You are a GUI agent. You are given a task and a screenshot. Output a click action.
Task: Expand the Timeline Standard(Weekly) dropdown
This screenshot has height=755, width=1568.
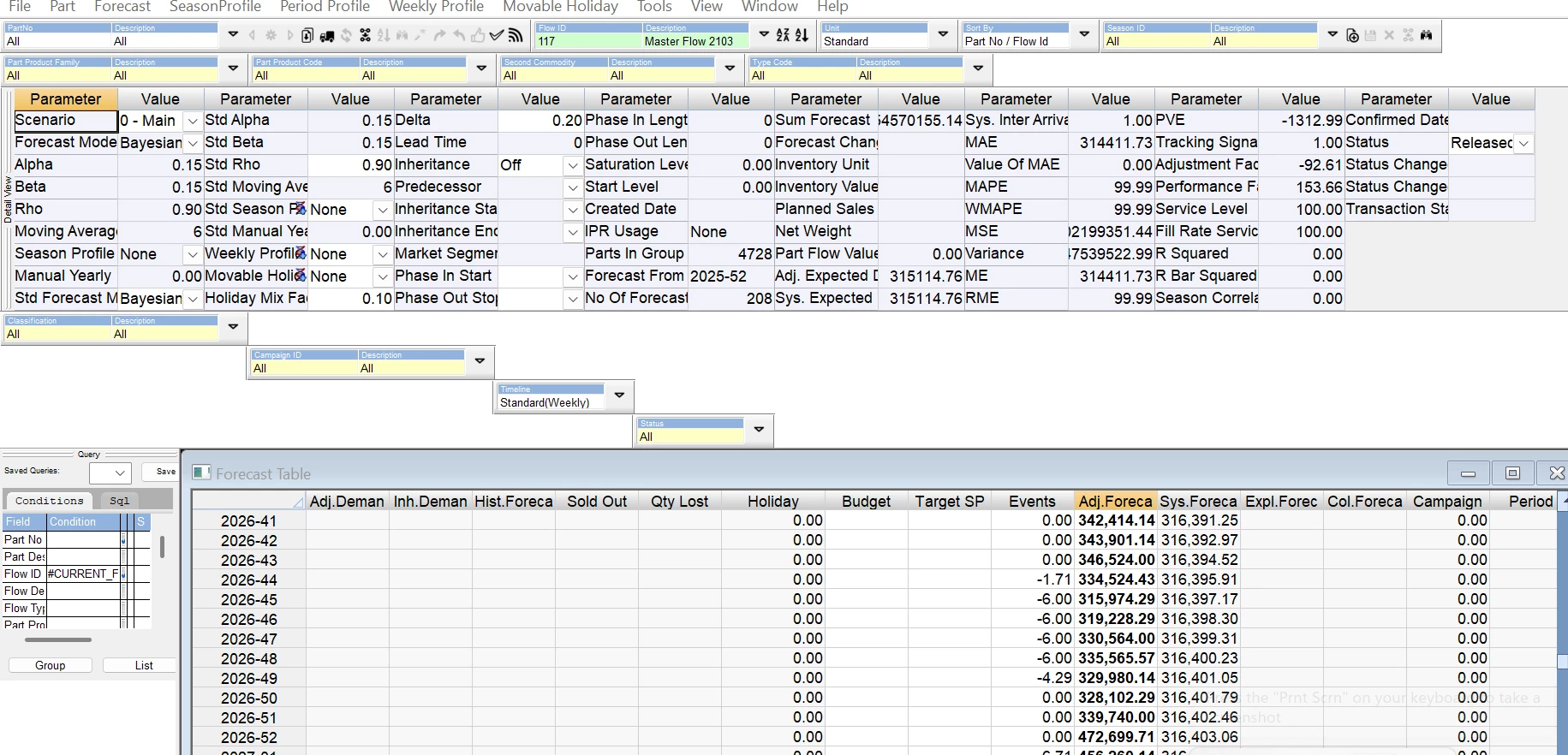tap(619, 395)
